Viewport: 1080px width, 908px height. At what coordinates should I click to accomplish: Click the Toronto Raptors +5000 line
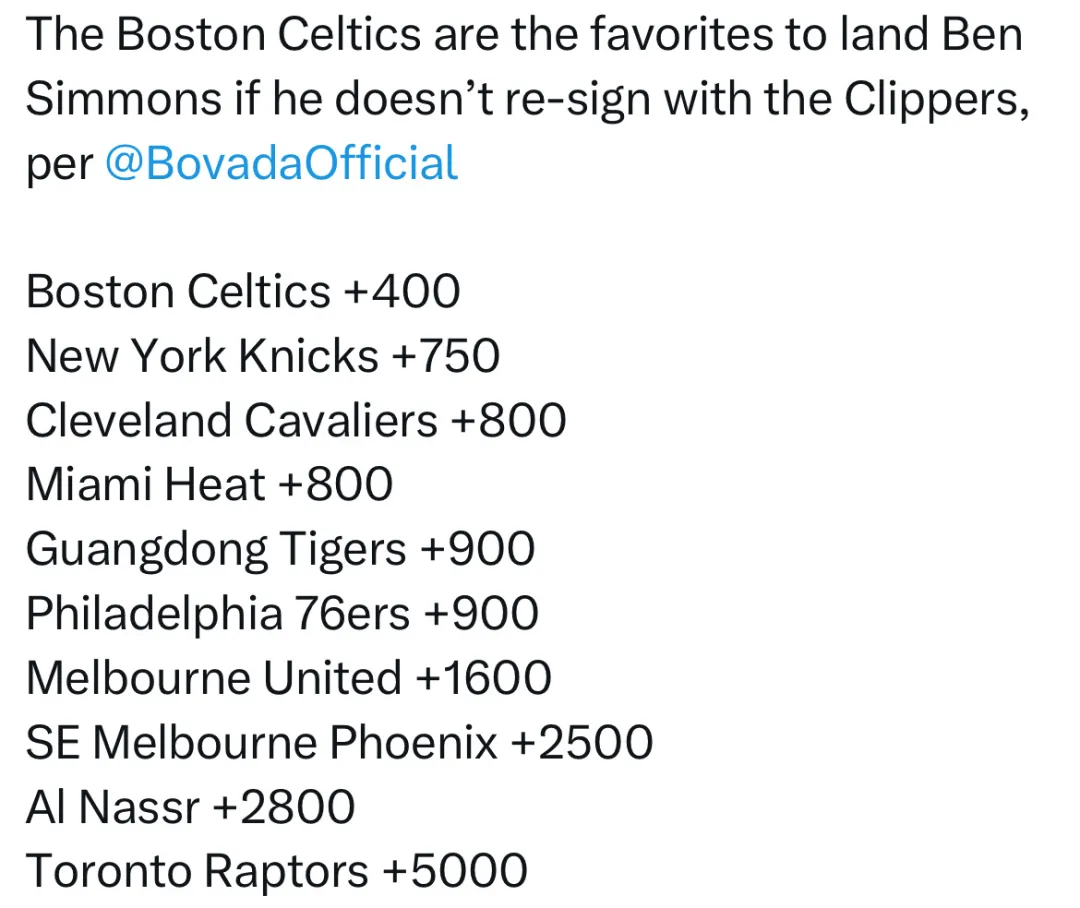(x=277, y=871)
